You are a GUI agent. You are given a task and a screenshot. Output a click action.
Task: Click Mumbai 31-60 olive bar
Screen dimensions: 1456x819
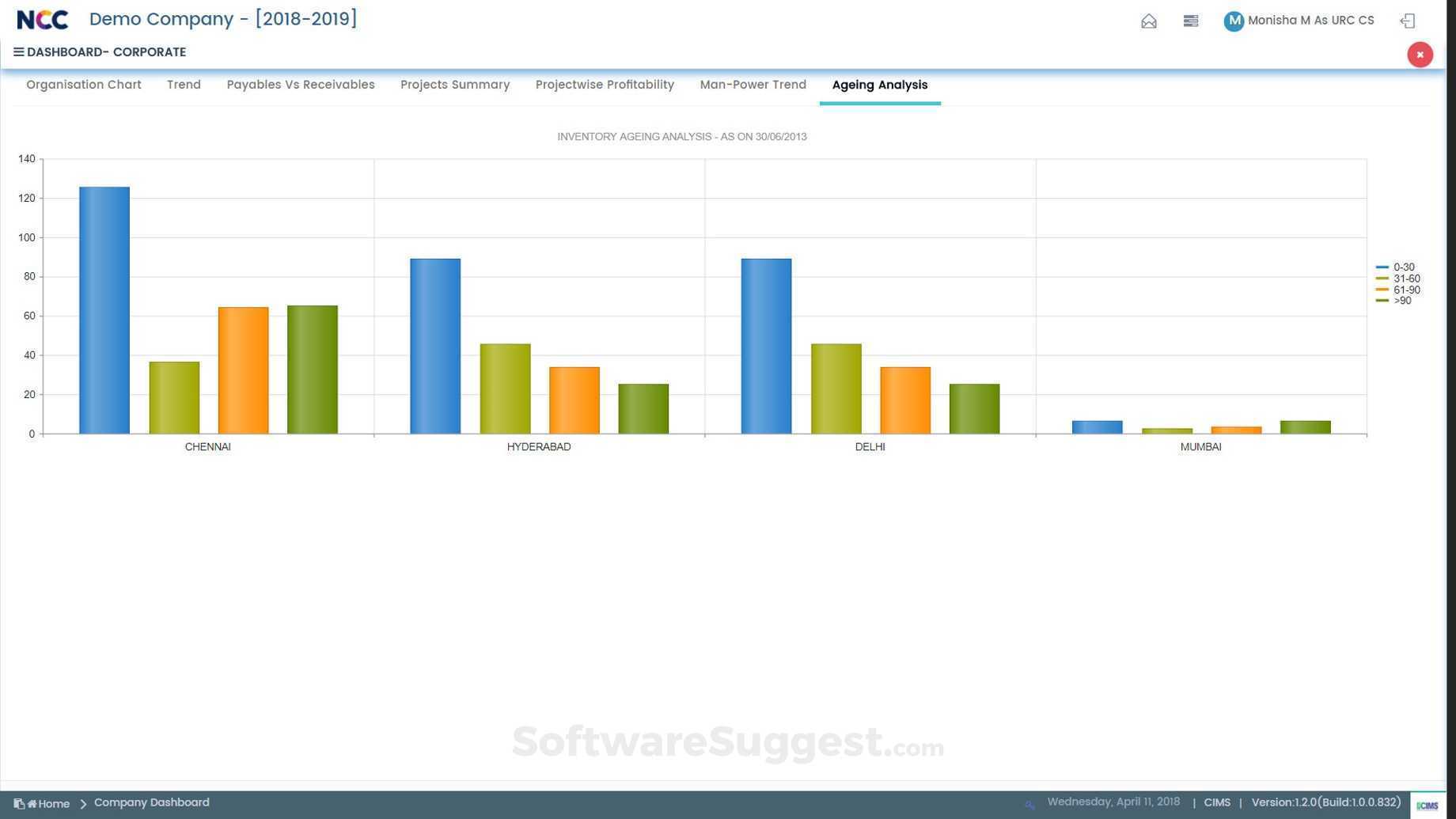point(1167,431)
